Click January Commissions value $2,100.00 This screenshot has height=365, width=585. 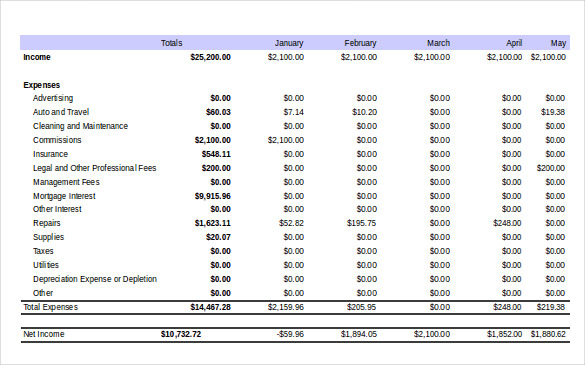[x=286, y=140]
